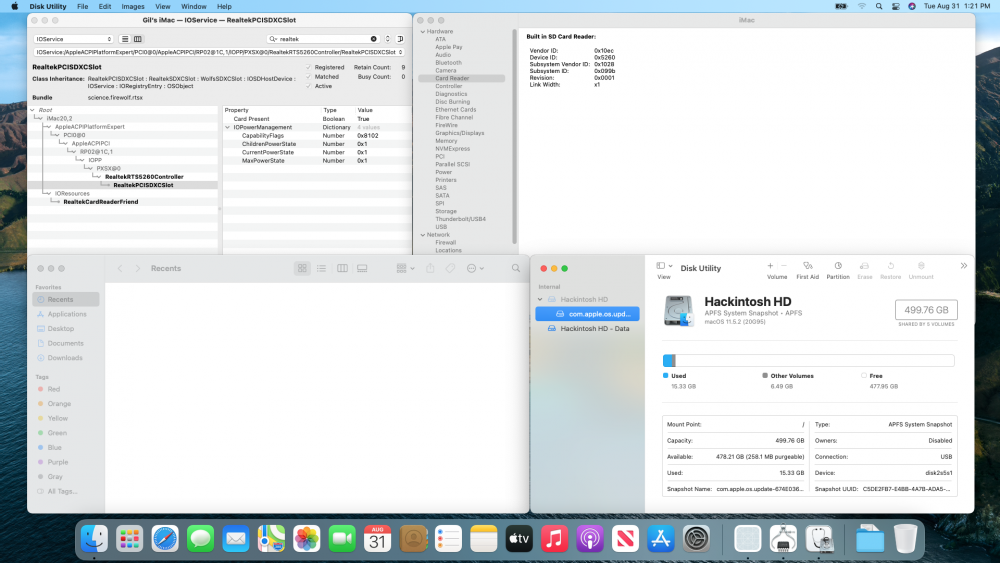Click the Unmount icon in Disk Utility
The width and height of the screenshot is (1000, 563).
921,266
